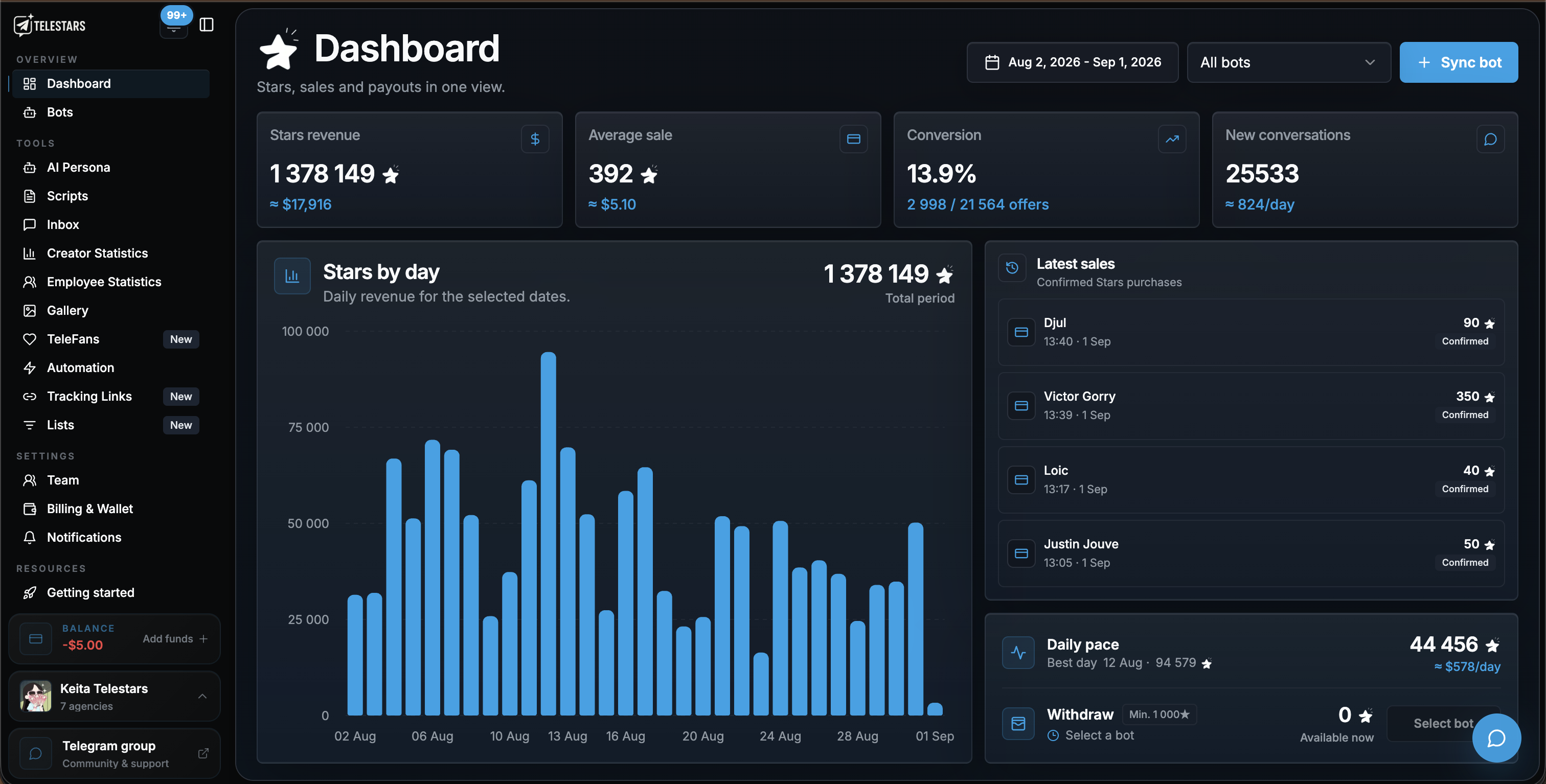The width and height of the screenshot is (1546, 784).
Task: Open Tracking Links
Action: pos(110,397)
